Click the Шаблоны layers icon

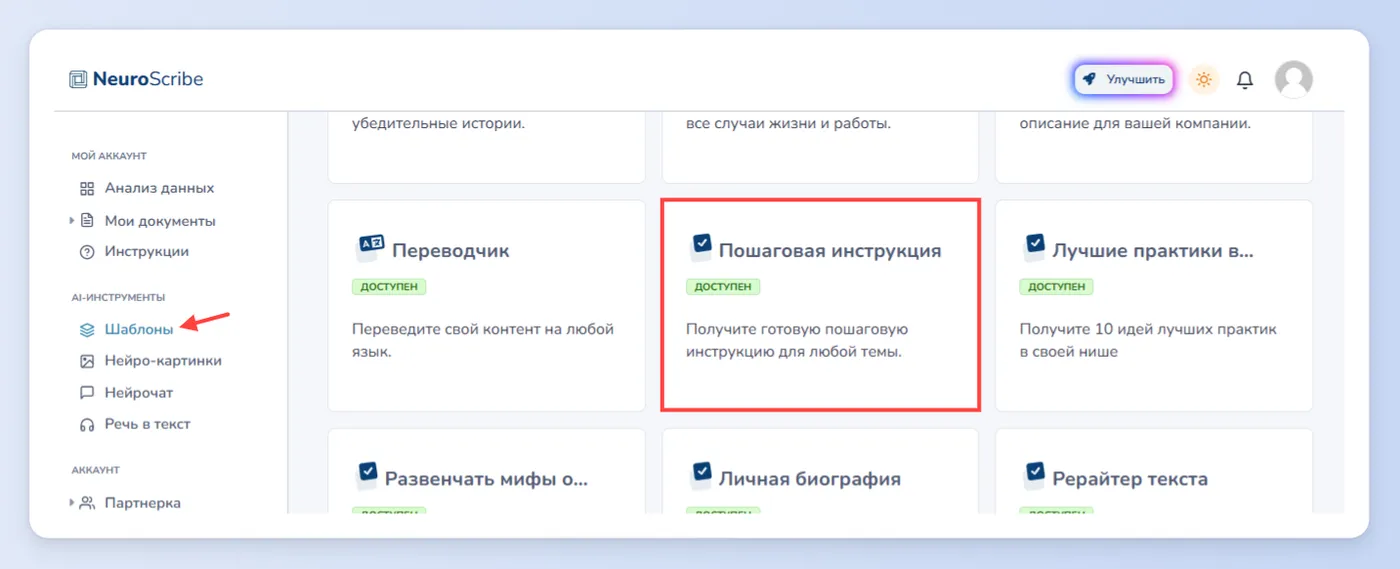tap(87, 329)
